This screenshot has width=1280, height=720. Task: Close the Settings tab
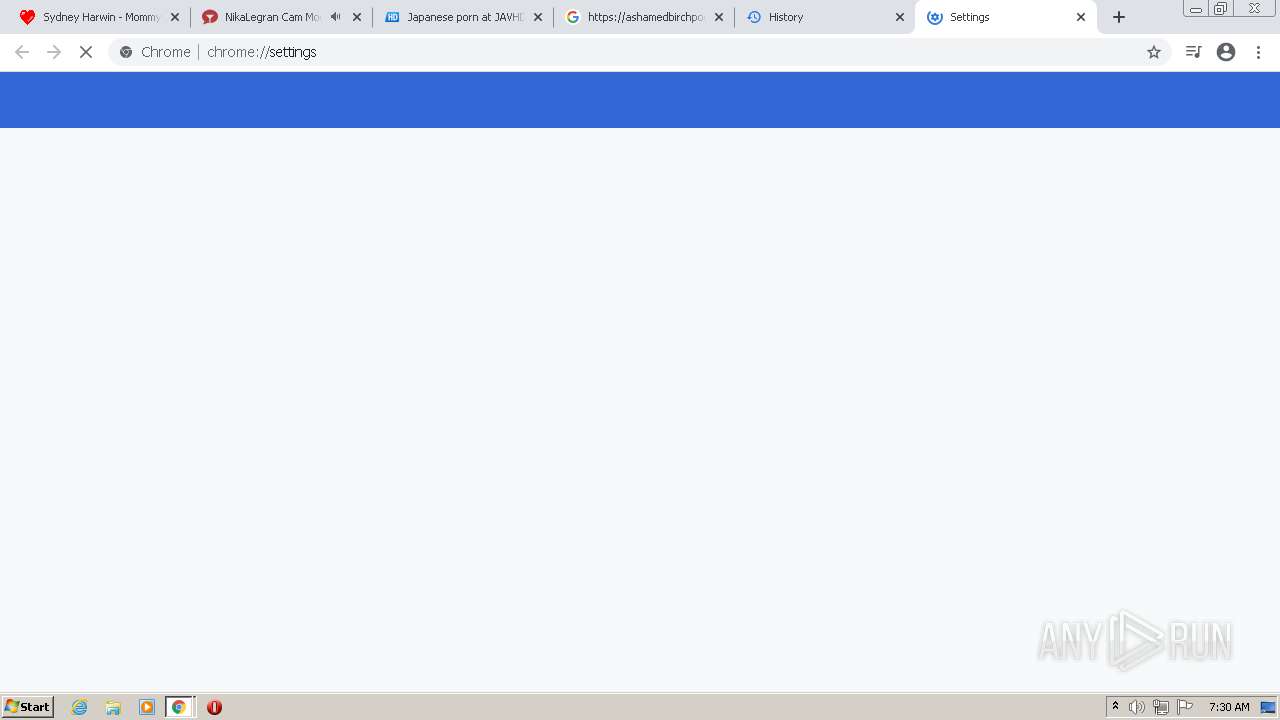click(1081, 17)
